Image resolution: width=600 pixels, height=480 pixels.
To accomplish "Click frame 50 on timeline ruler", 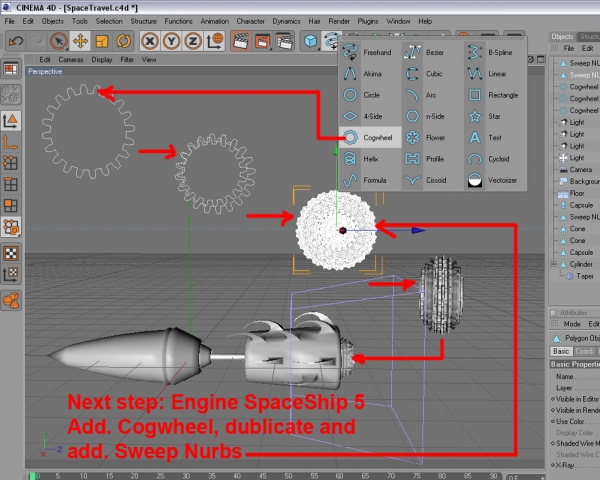I will click(288, 476).
